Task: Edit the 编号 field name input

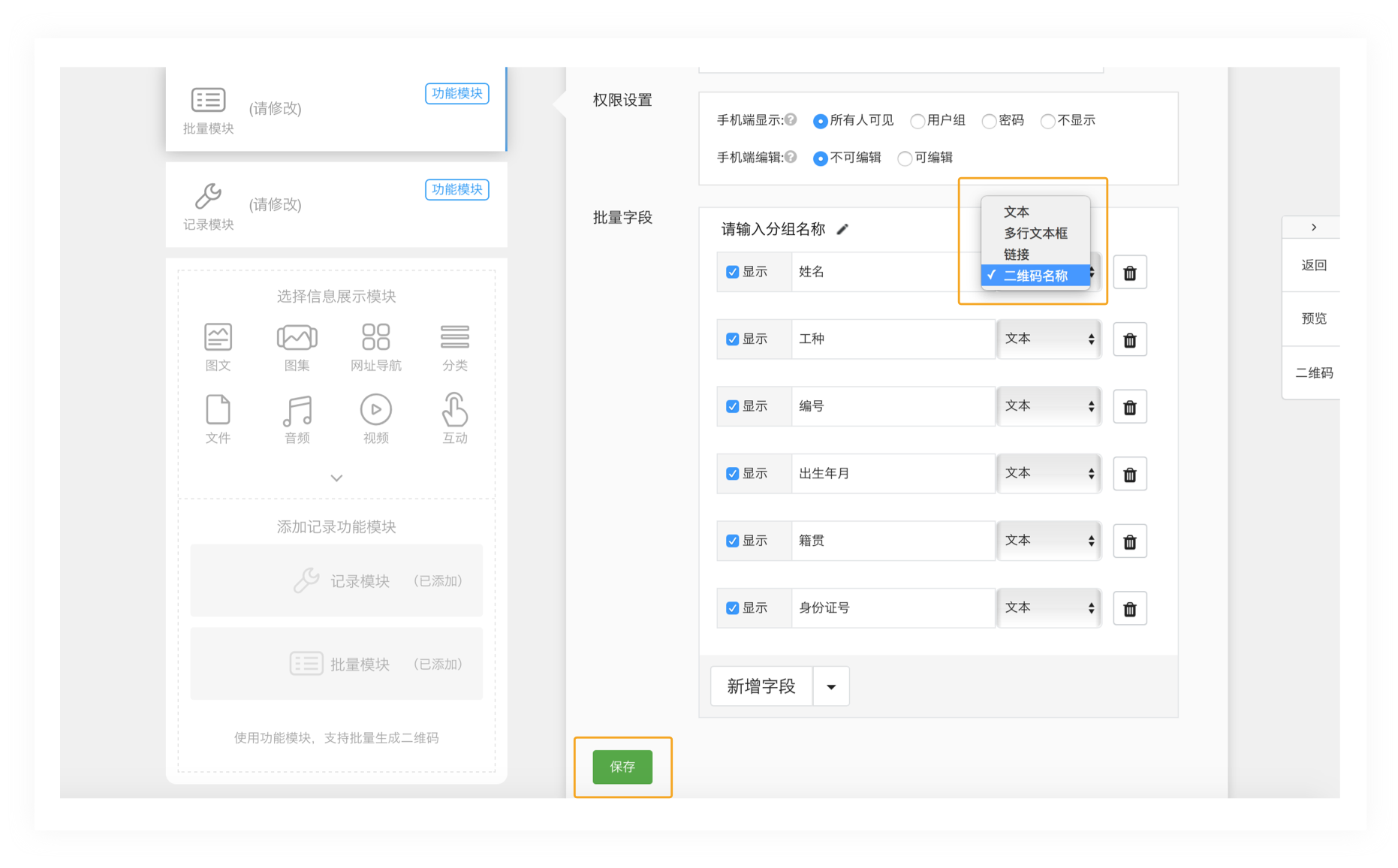Action: (x=893, y=406)
